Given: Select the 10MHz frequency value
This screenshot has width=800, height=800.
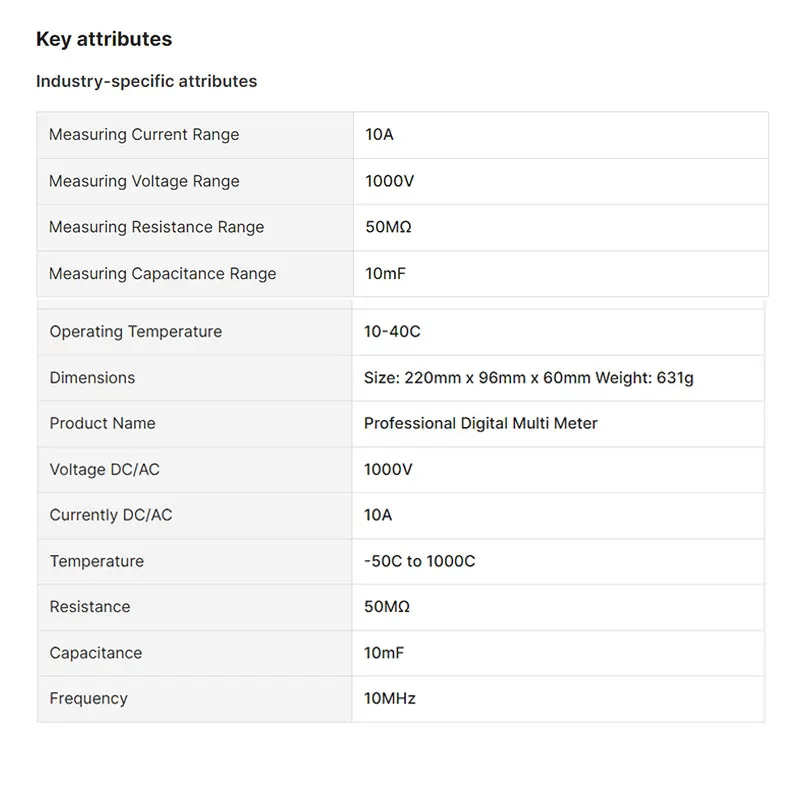Looking at the screenshot, I should tap(389, 699).
